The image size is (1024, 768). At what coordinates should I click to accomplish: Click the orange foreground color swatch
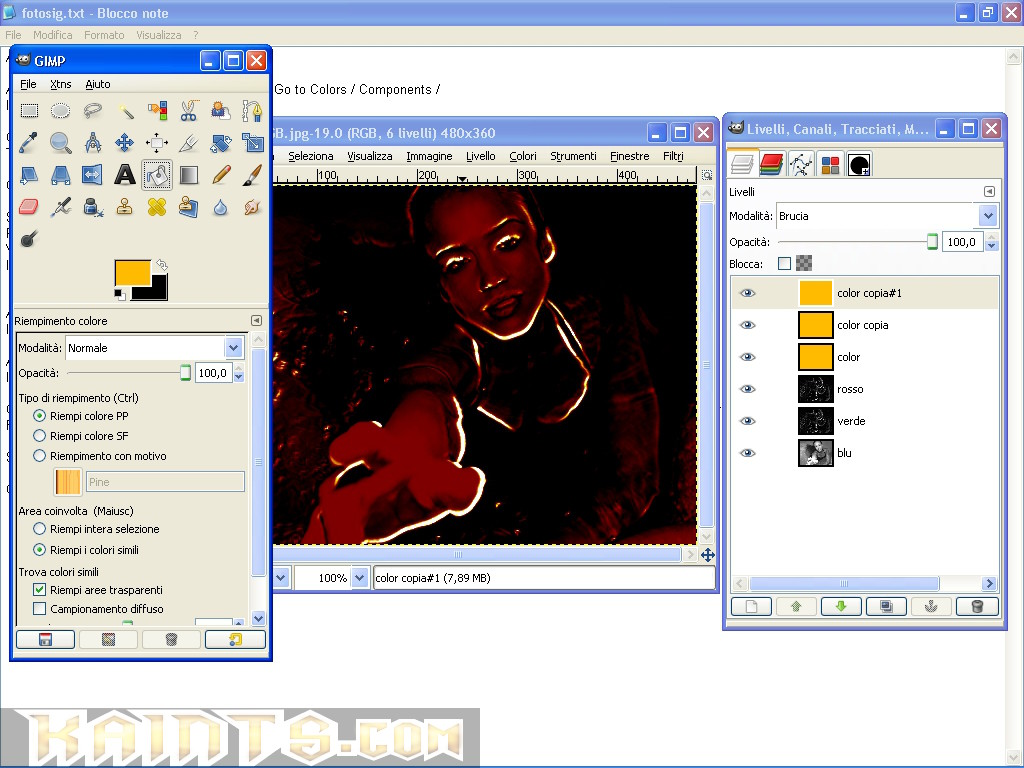pos(133,272)
